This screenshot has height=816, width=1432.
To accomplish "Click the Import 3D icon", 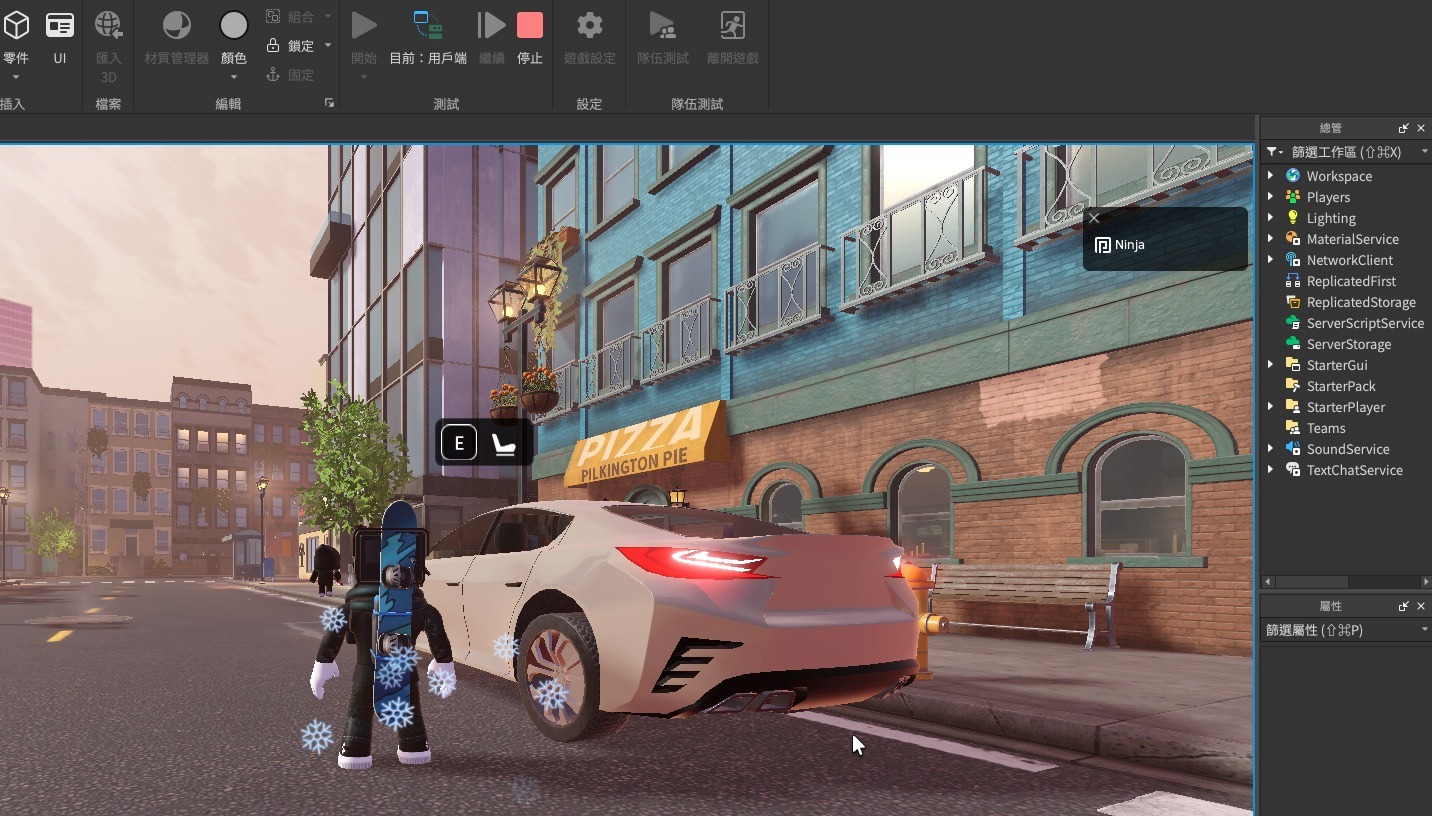I will pos(108,26).
